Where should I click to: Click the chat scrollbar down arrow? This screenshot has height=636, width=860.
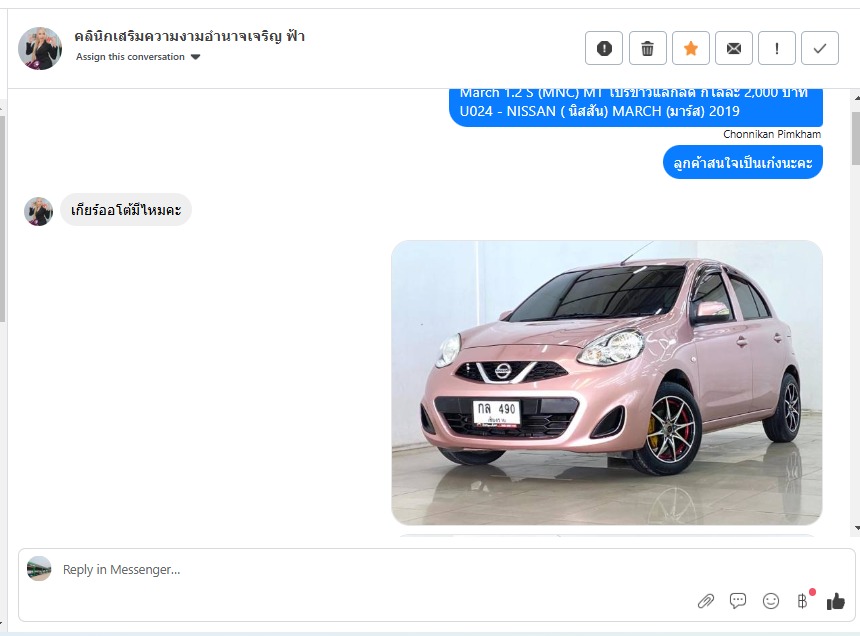tap(856, 528)
